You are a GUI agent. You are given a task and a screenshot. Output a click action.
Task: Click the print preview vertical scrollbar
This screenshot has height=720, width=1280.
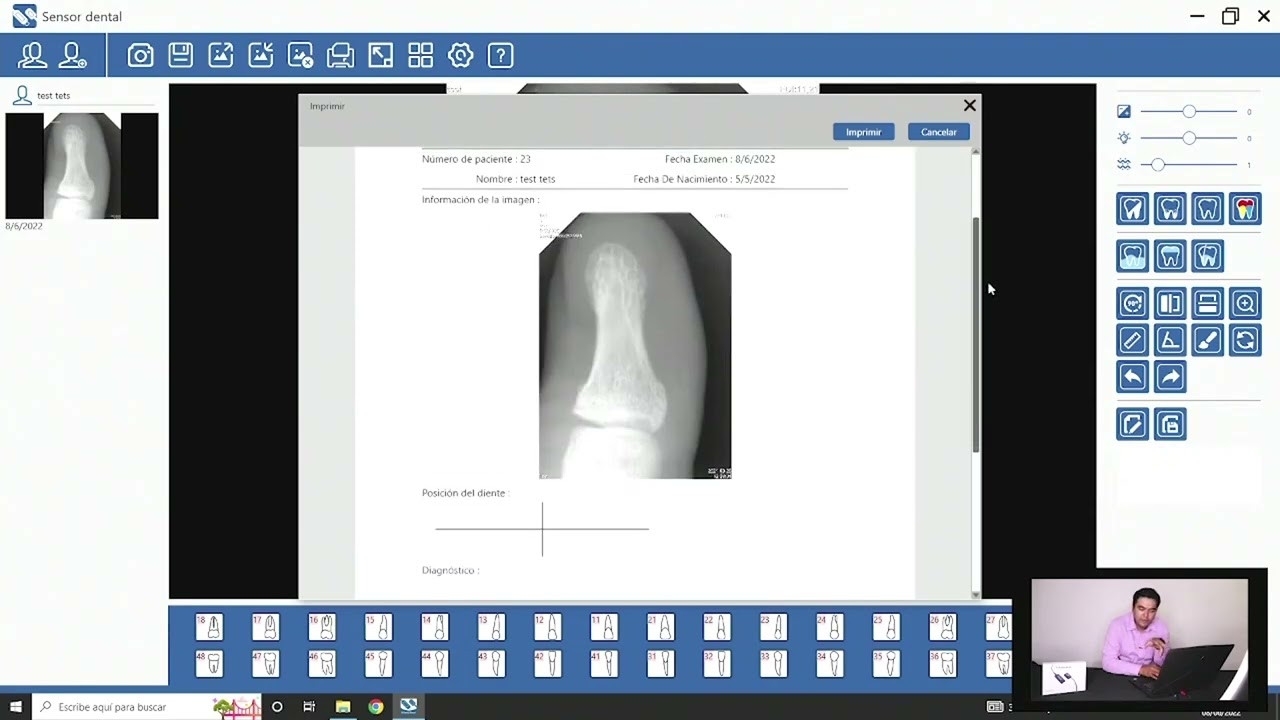[x=976, y=333]
